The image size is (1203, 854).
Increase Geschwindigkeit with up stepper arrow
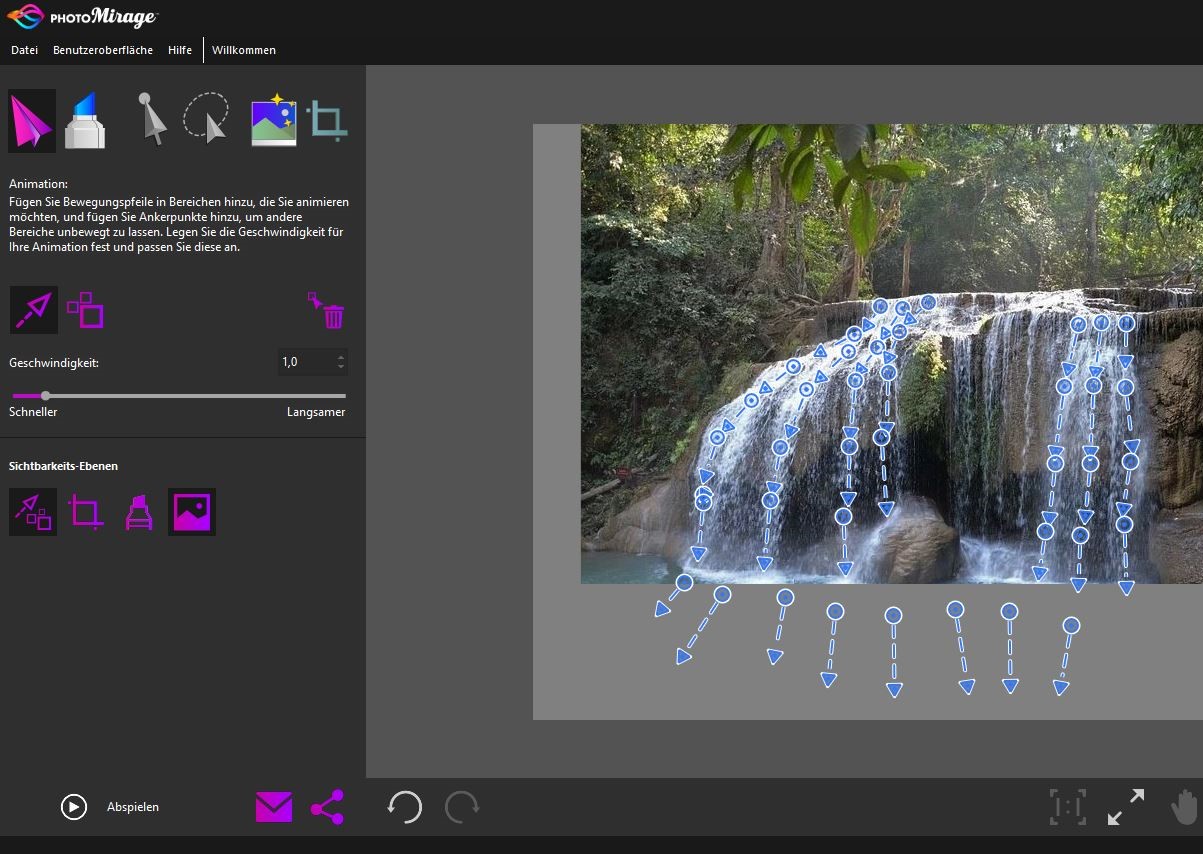coord(341,357)
